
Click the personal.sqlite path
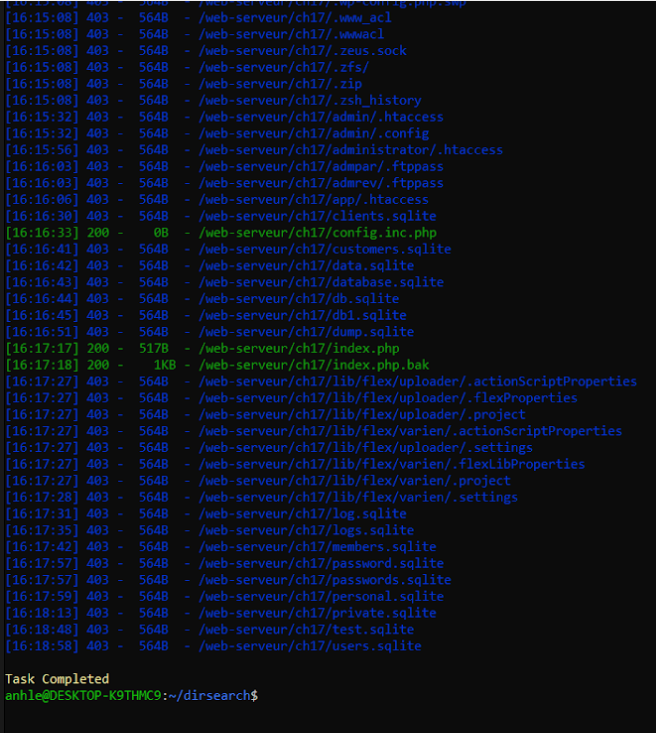click(321, 596)
